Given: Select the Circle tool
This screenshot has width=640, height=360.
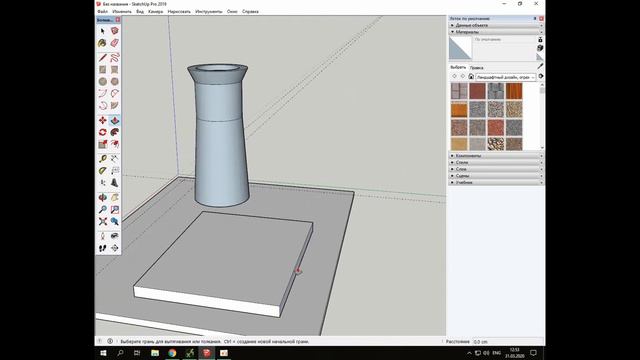Looking at the screenshot, I should tap(102, 81).
